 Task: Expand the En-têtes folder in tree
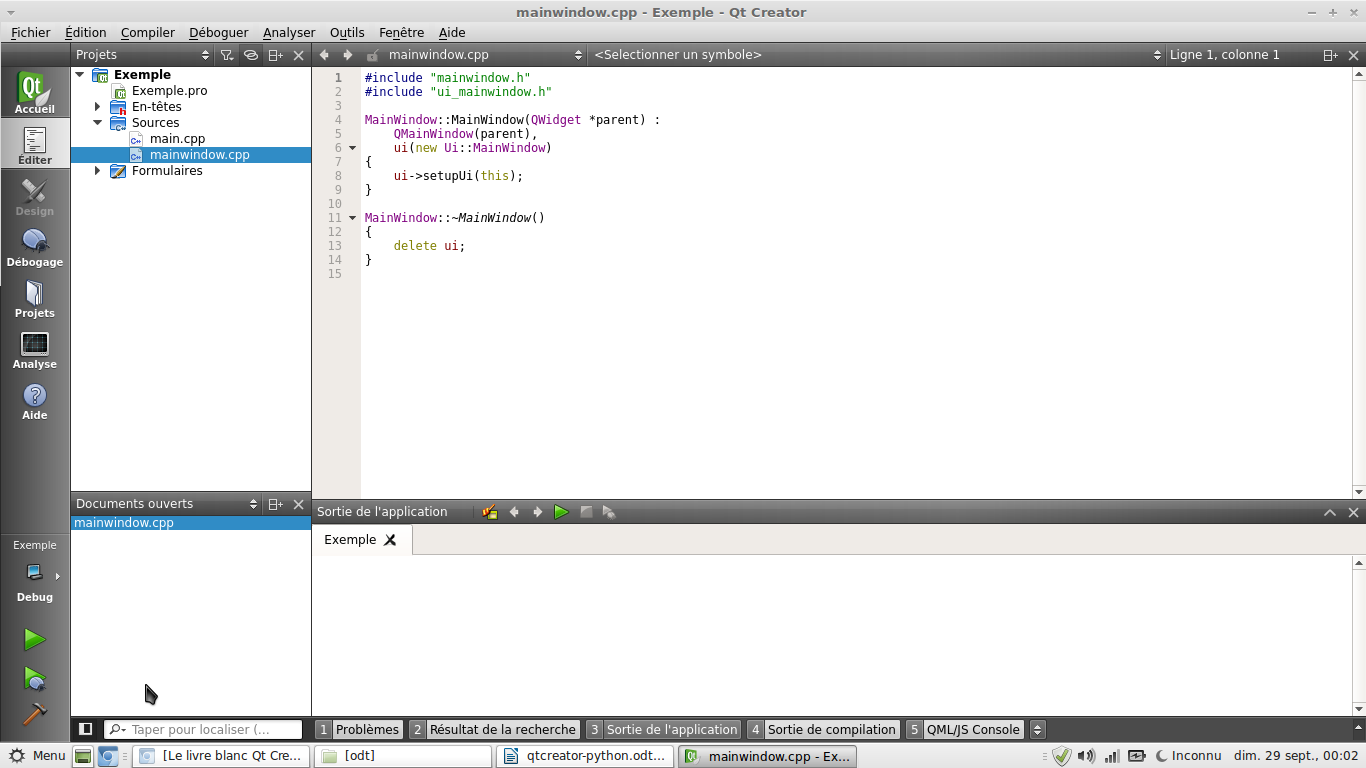point(98,107)
